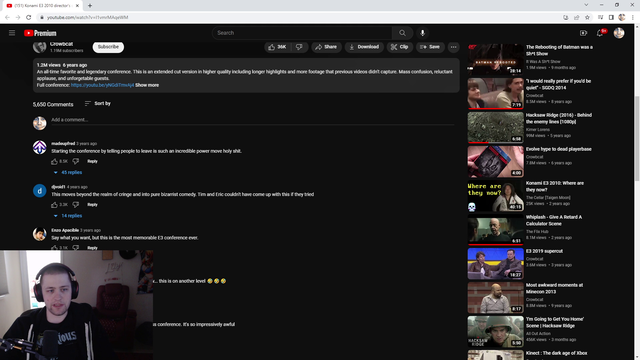Open madeupfred's profile avatar
Viewport: 640px width, 360px height.
[40, 147]
